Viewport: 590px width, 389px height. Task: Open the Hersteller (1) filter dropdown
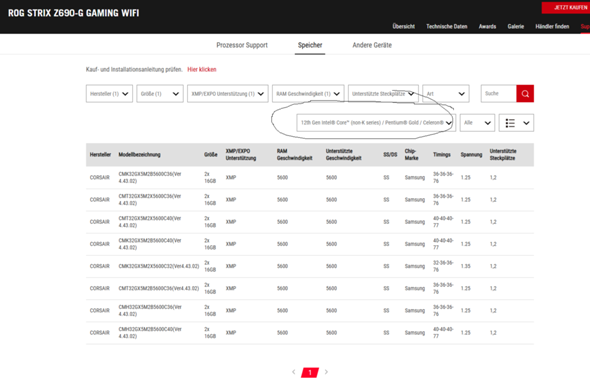pyautogui.click(x=109, y=94)
